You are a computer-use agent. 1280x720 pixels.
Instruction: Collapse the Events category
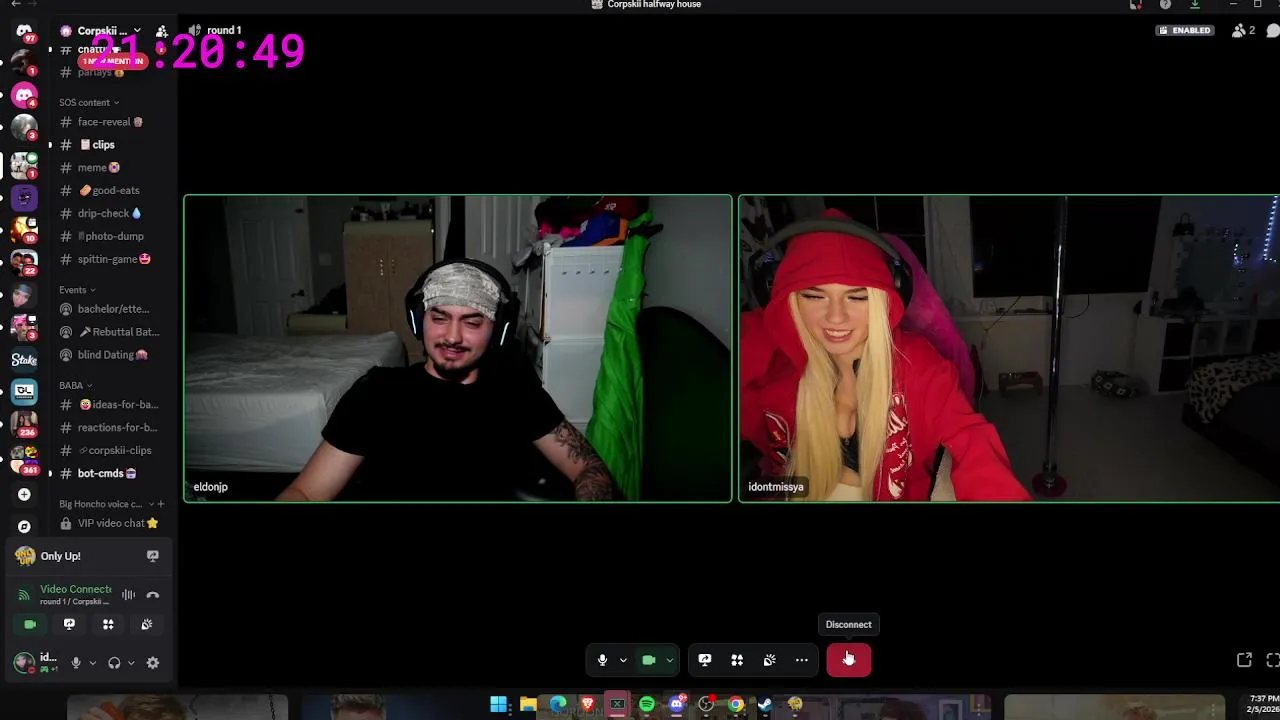click(77, 290)
